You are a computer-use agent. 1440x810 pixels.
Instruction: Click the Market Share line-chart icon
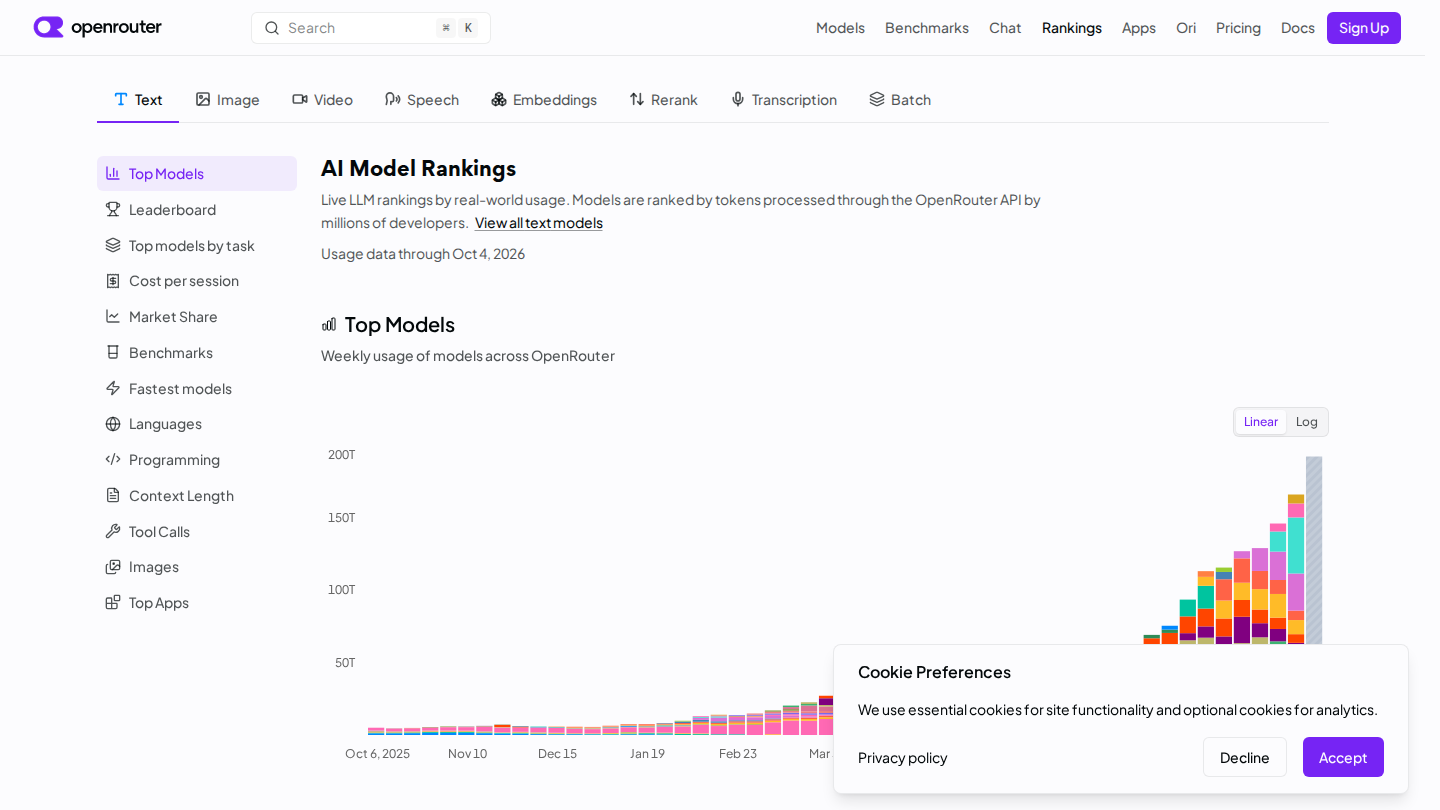tap(113, 316)
